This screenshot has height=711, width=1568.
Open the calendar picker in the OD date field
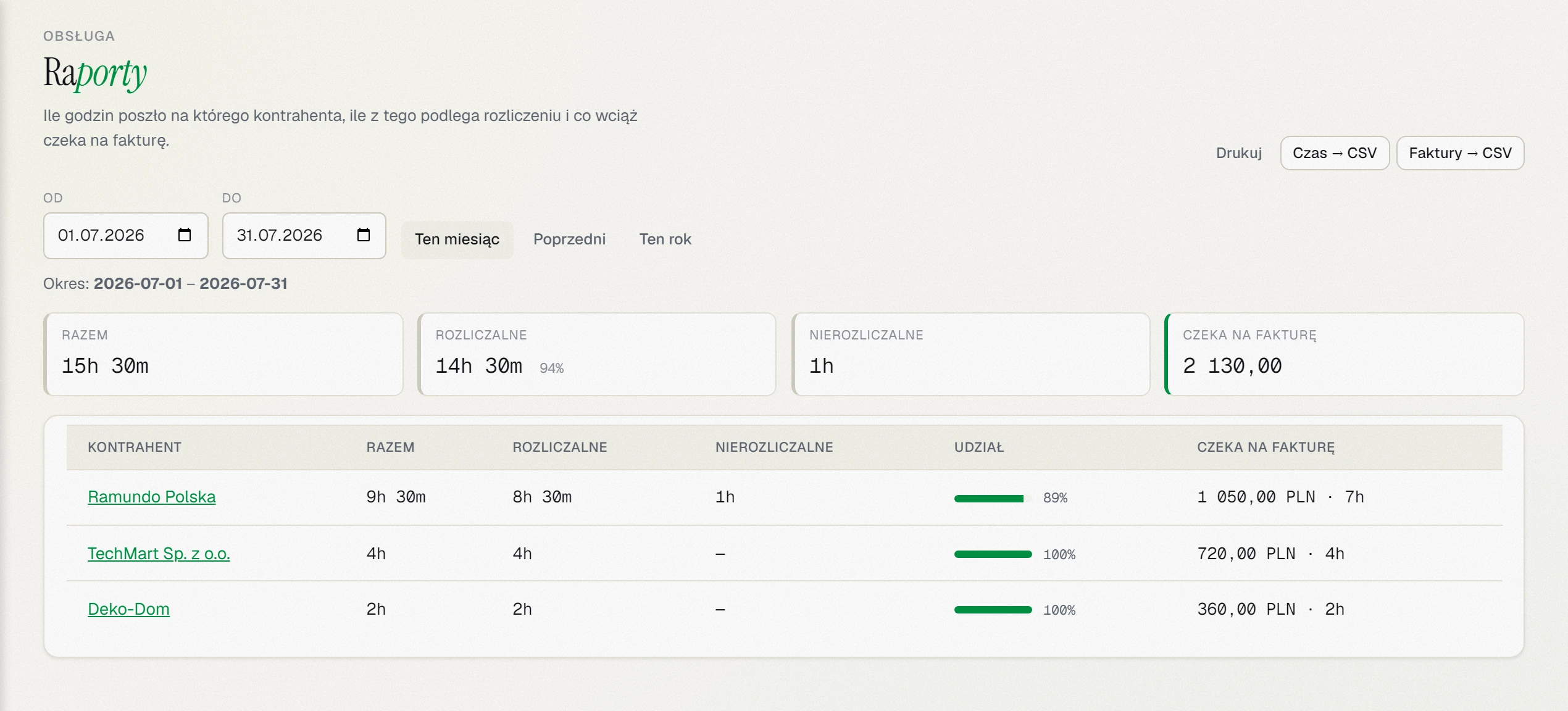pos(185,235)
